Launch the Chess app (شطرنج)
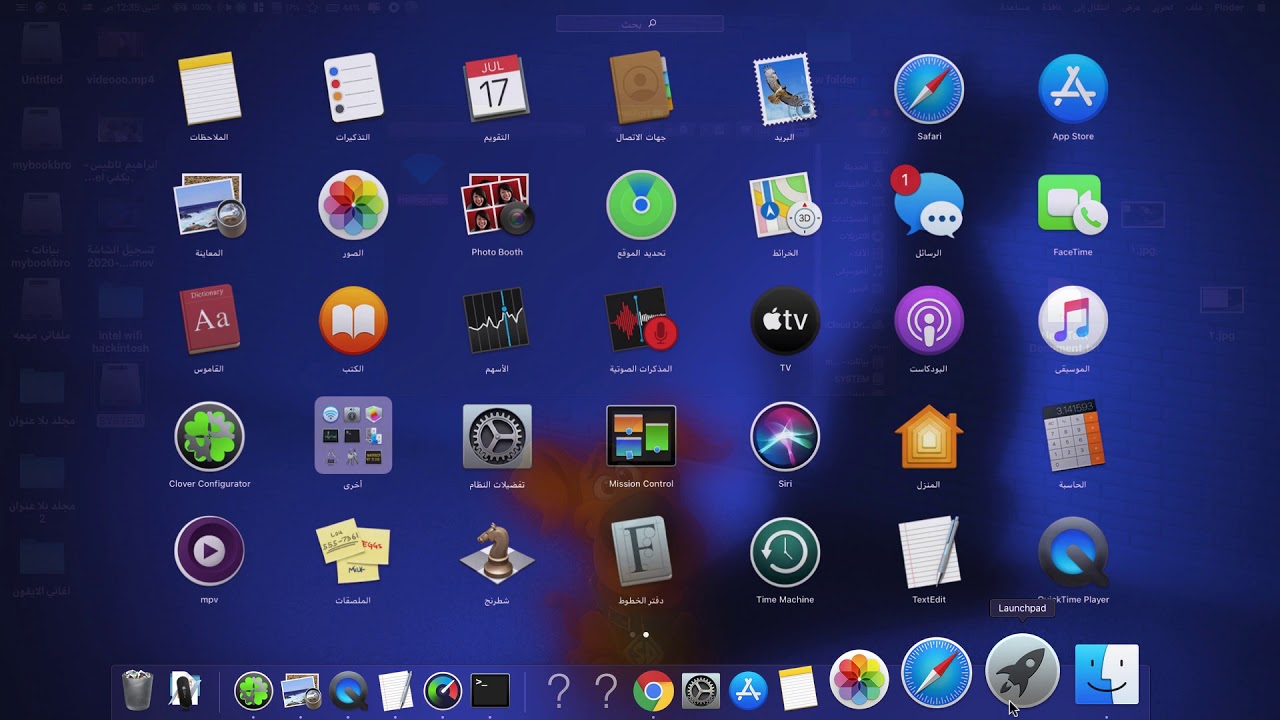The image size is (1280, 720). click(x=497, y=552)
